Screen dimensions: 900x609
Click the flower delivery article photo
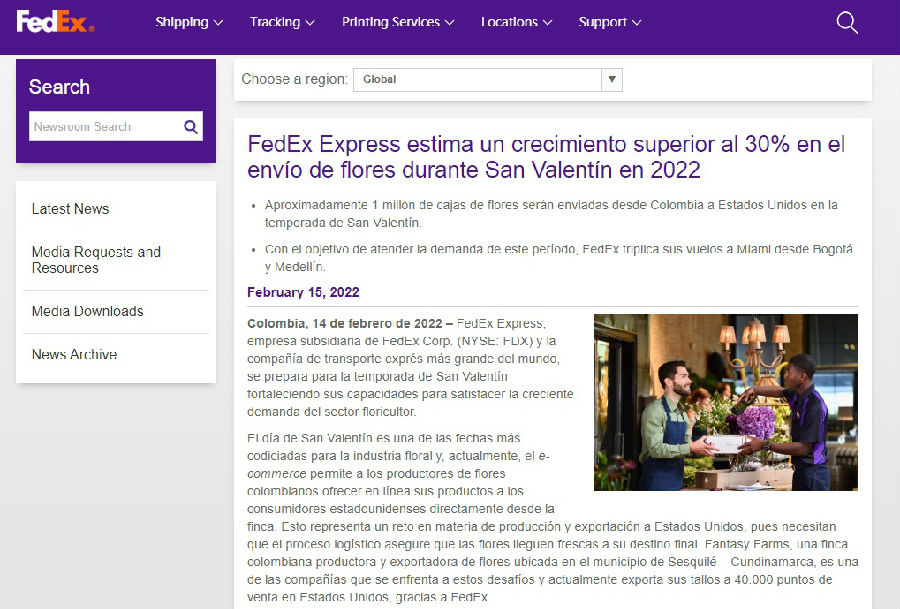pos(726,402)
